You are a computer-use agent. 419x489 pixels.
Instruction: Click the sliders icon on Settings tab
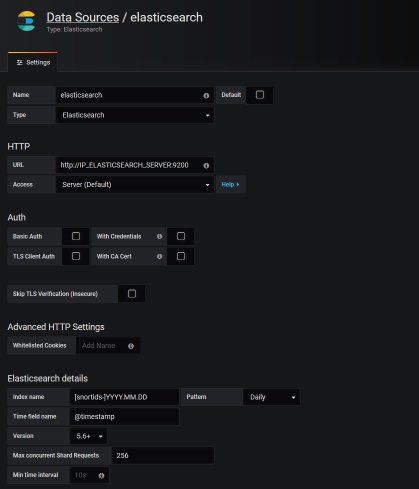tap(20, 63)
